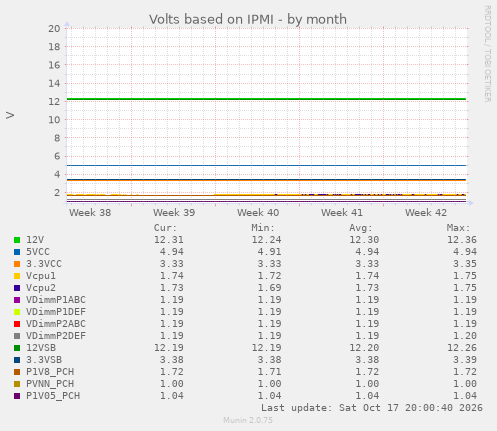The width and height of the screenshot is (497, 431).
Task: Click the Week 40 axis label
Action: point(258,213)
